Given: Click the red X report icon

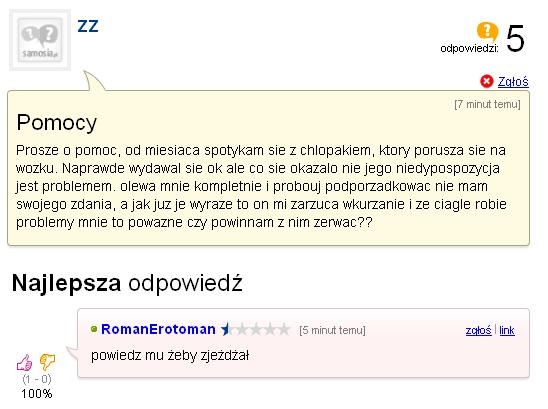Looking at the screenshot, I should coord(486,81).
